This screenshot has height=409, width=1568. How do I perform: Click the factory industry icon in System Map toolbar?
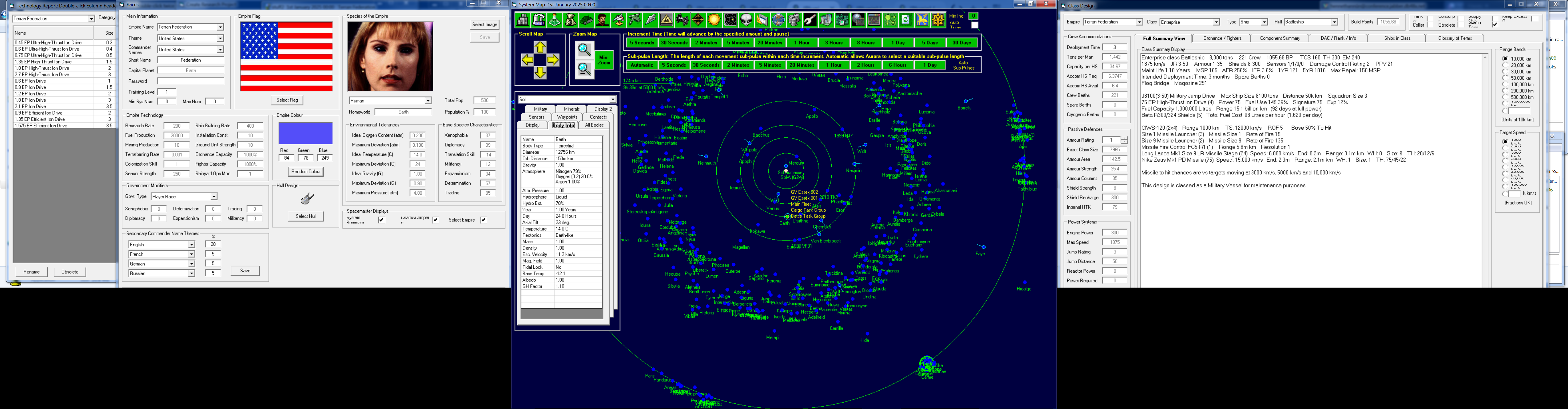coord(539,20)
